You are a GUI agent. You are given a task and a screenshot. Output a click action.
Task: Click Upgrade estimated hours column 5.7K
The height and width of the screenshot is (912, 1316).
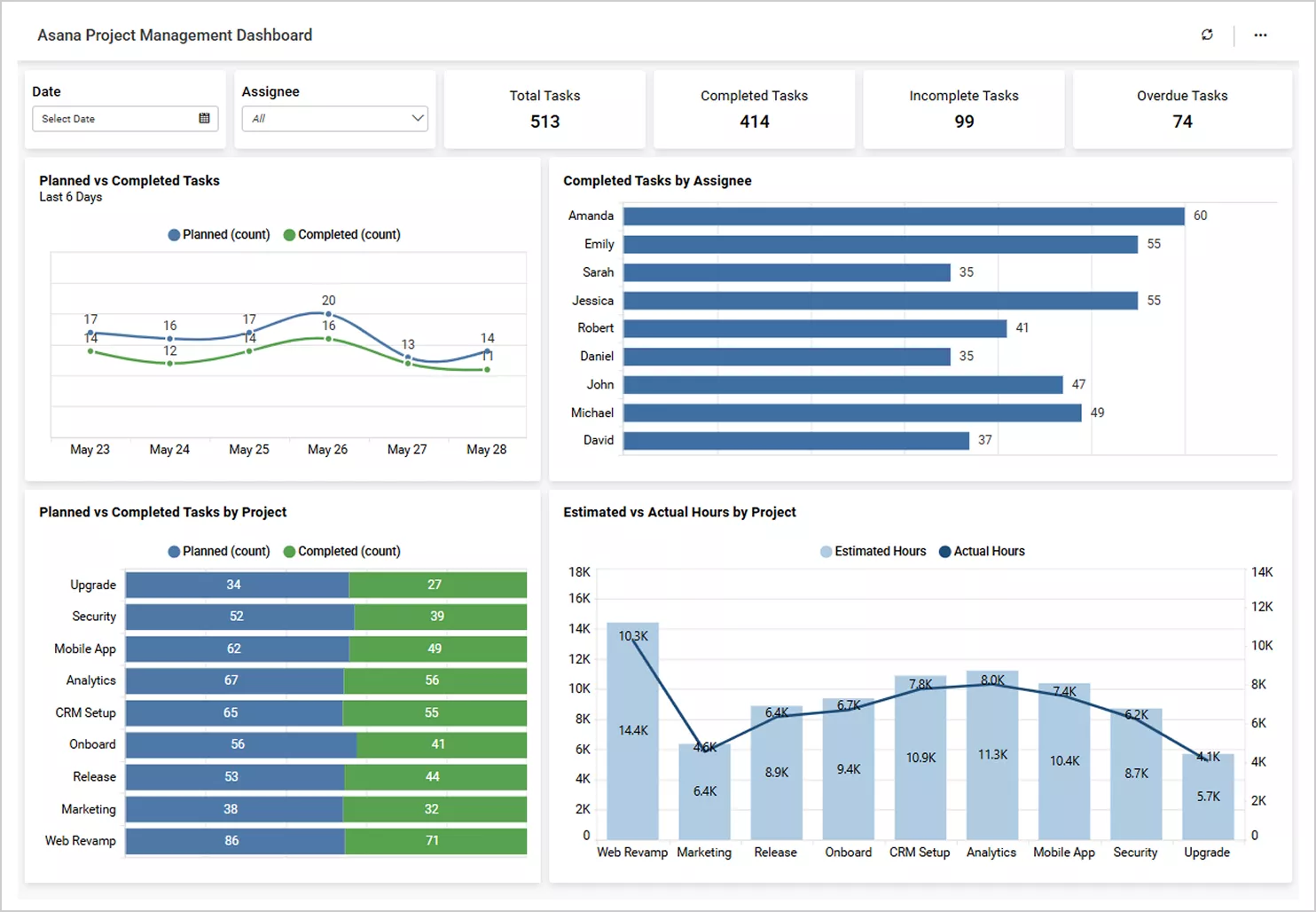click(x=1208, y=797)
